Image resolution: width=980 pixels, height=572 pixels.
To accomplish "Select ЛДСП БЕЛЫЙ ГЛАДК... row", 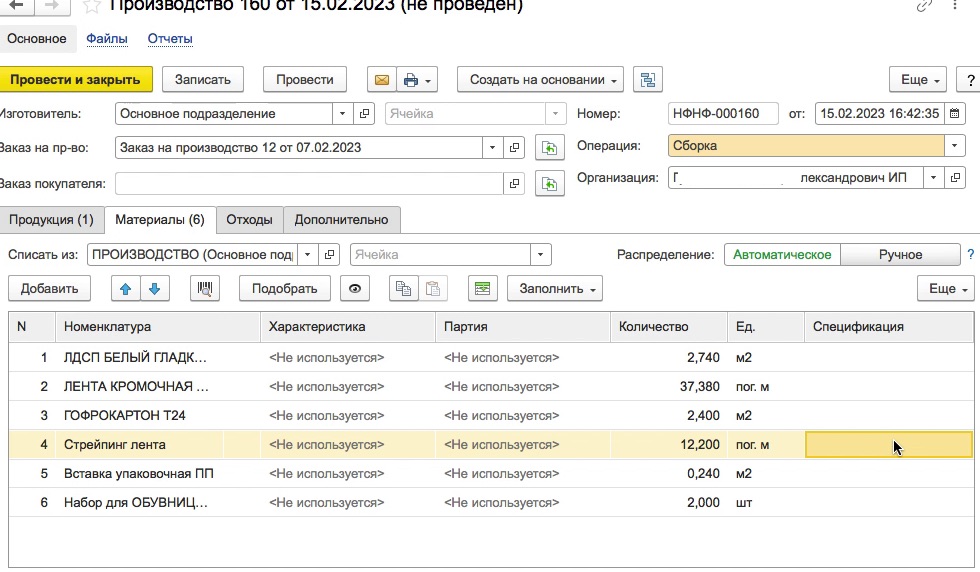I will tap(491, 358).
